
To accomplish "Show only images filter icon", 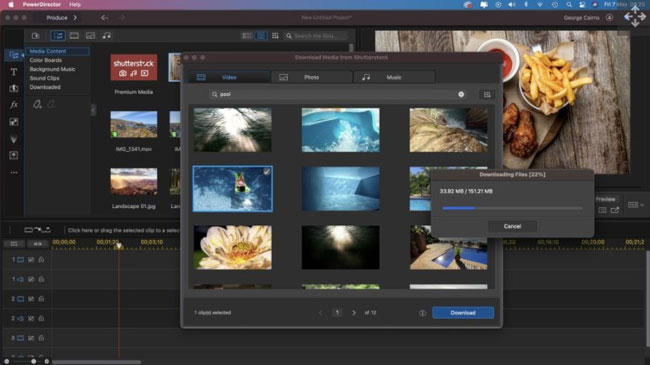I will click(x=90, y=36).
